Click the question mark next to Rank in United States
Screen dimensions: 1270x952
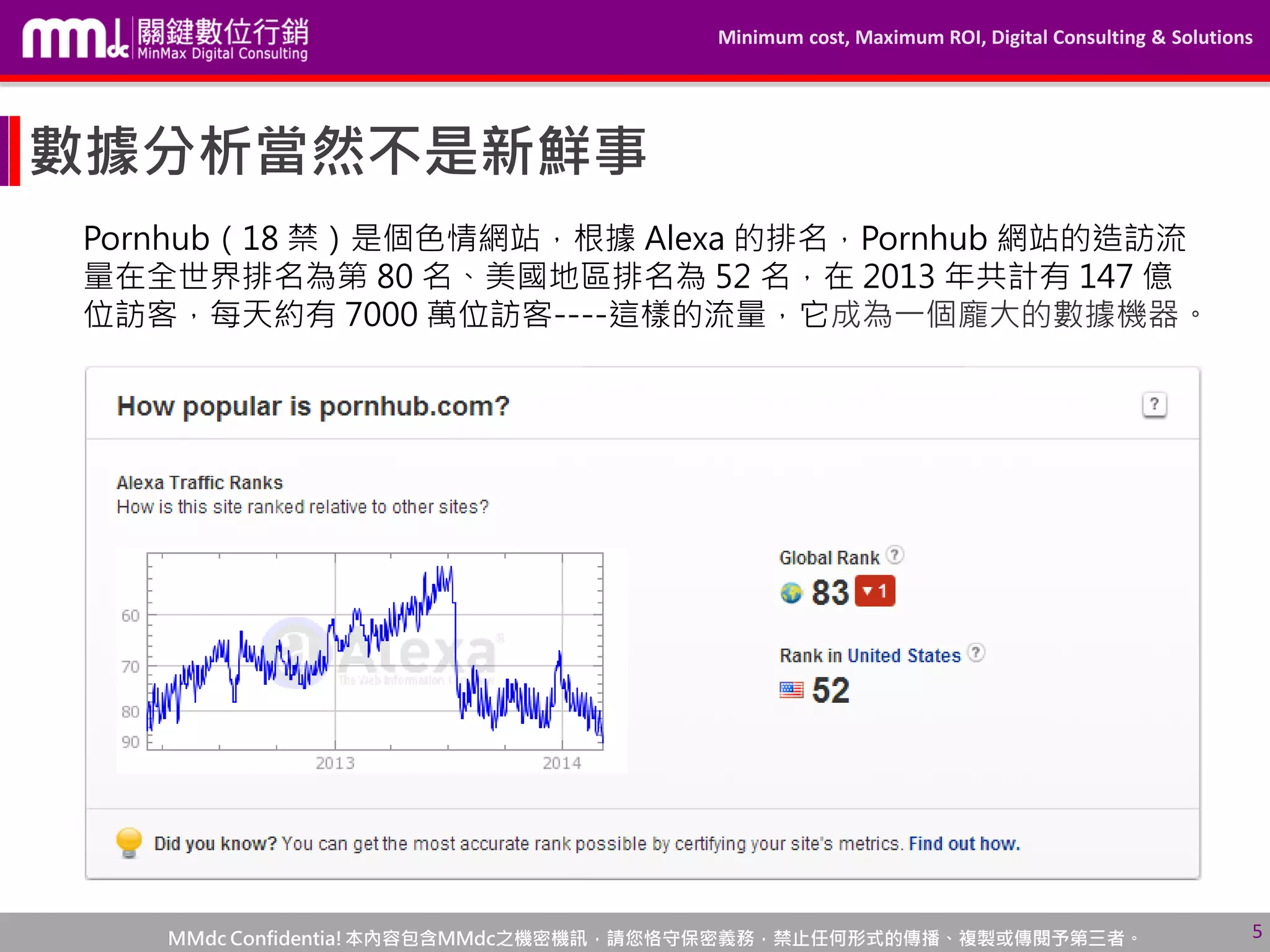coord(976,653)
